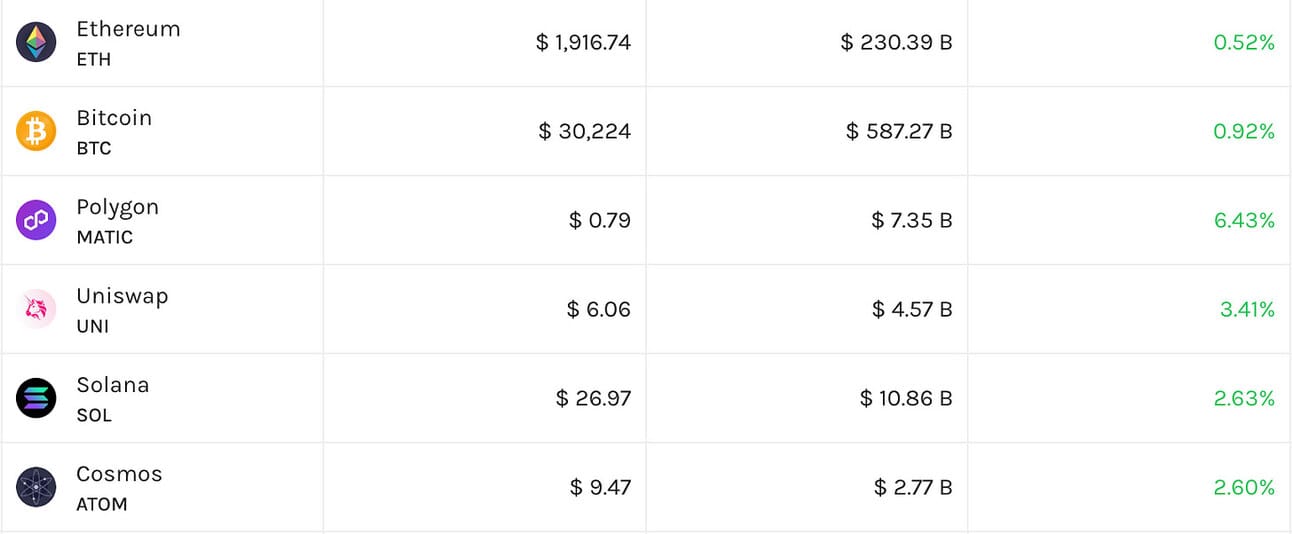The width and height of the screenshot is (1292, 534).
Task: Select the Solana row name
Action: 112,385
